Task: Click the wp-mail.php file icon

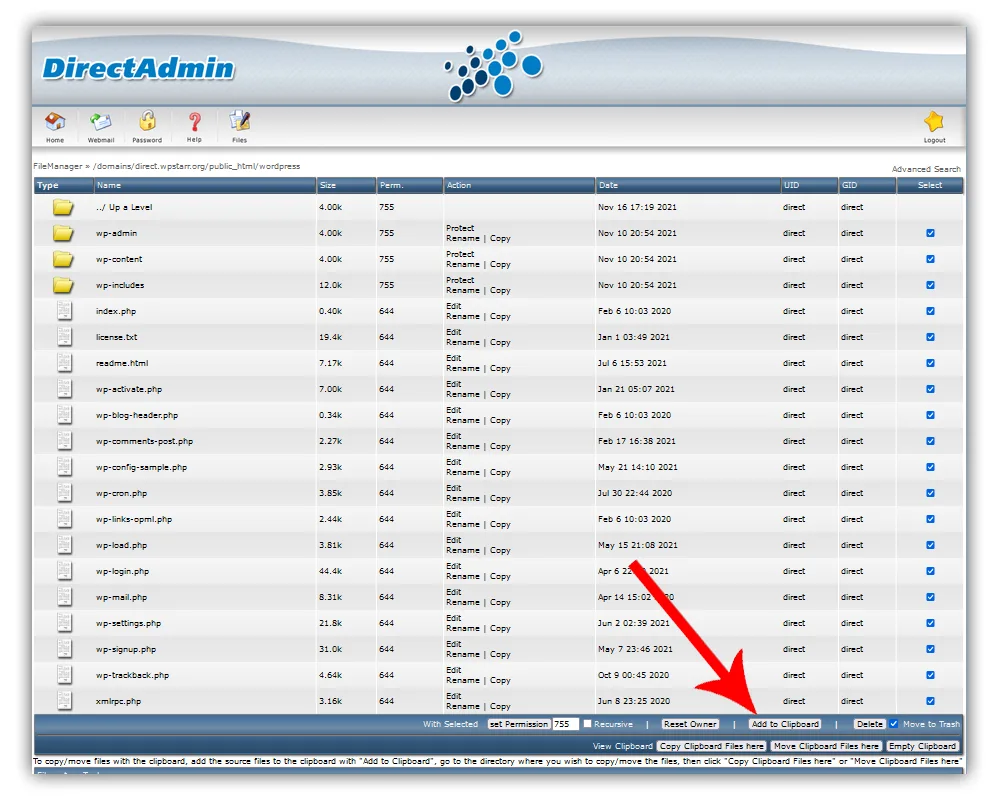Action: (x=64, y=597)
